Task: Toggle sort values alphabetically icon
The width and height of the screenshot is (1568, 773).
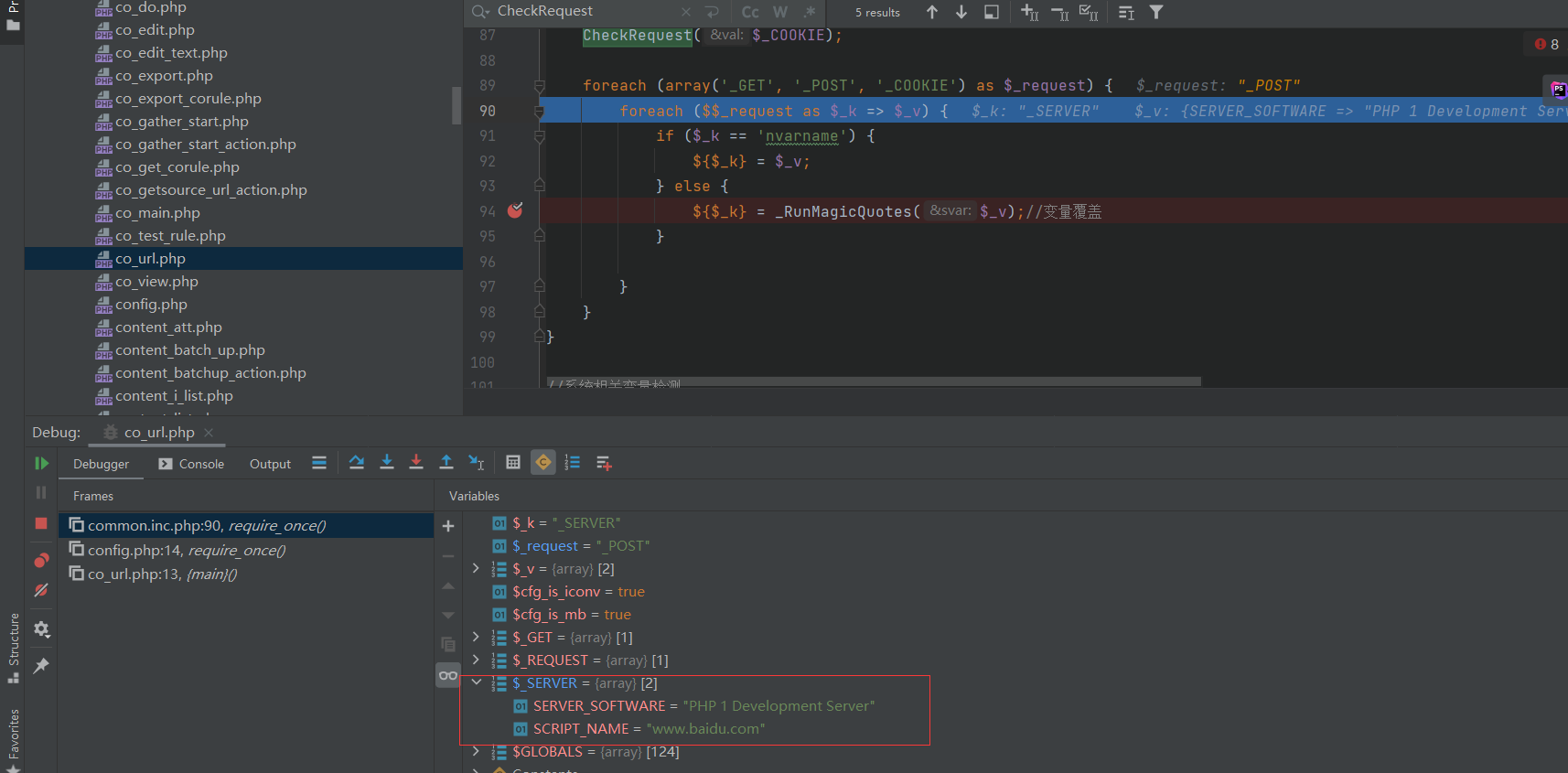Action: coord(573,463)
